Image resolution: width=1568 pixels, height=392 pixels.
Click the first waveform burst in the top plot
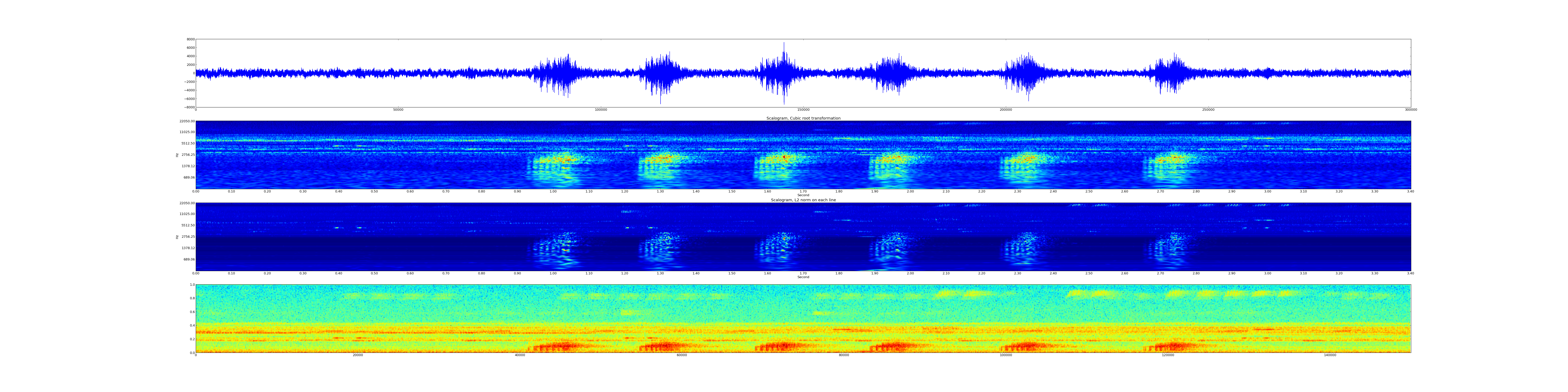[x=555, y=73]
